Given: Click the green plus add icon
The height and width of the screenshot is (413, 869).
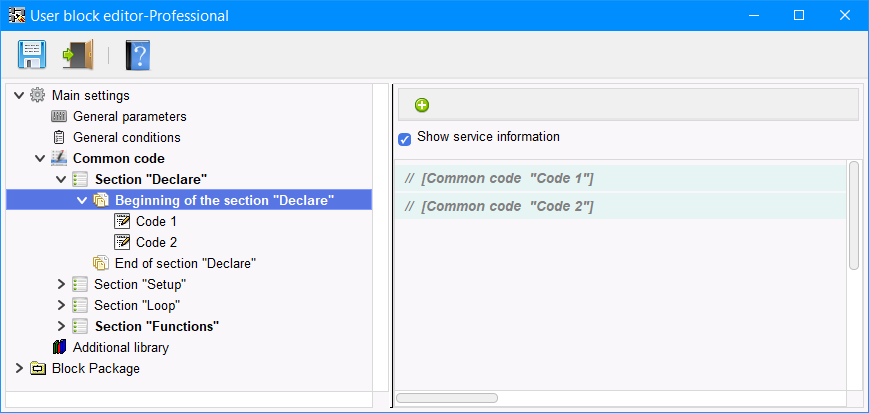Looking at the screenshot, I should click(422, 105).
